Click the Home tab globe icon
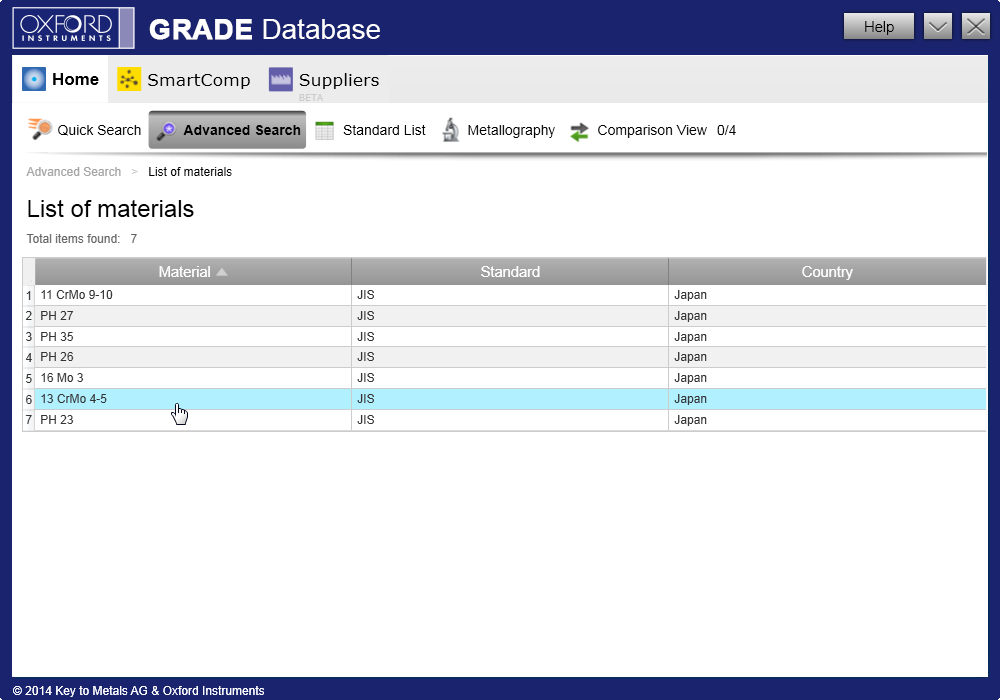This screenshot has height=700, width=1000. [x=34, y=79]
